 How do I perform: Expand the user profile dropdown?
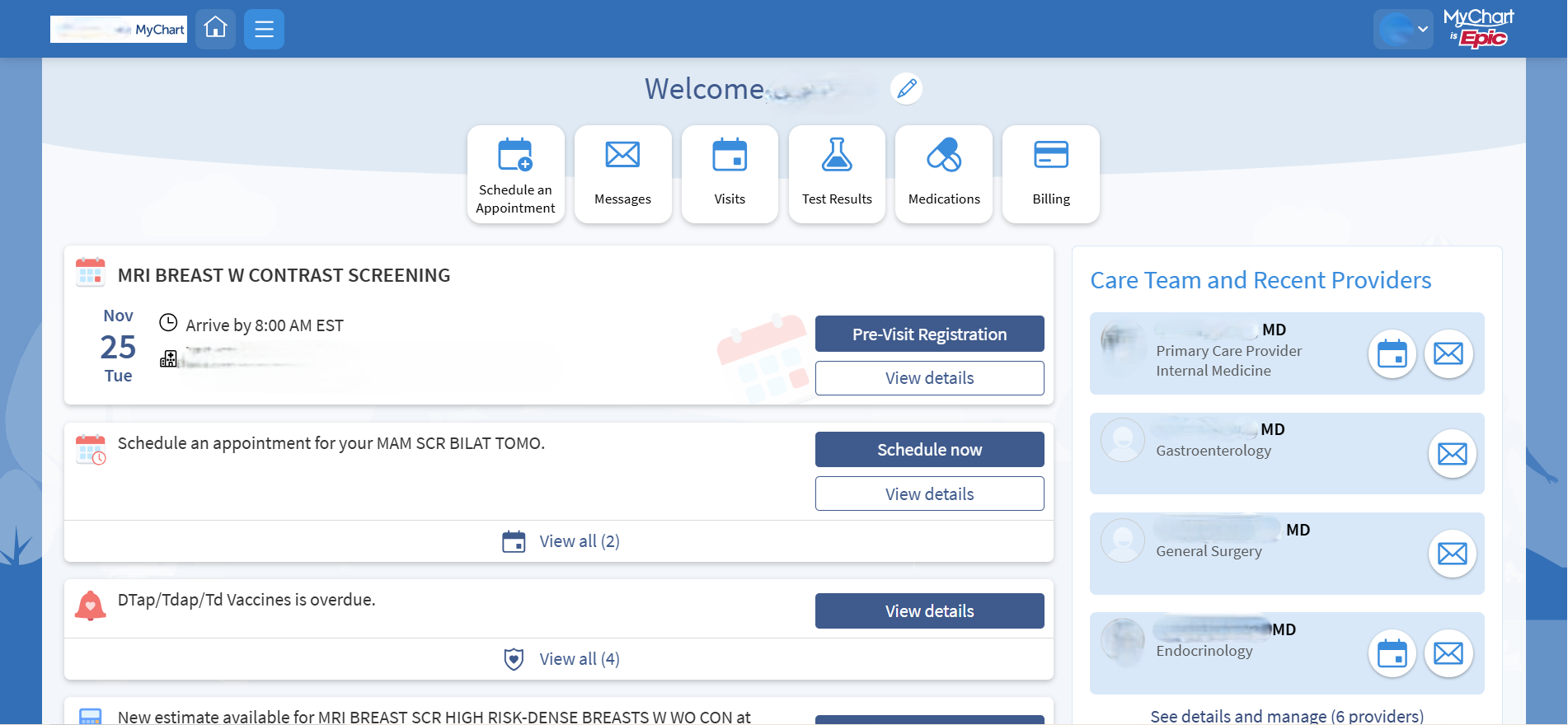tap(1402, 29)
